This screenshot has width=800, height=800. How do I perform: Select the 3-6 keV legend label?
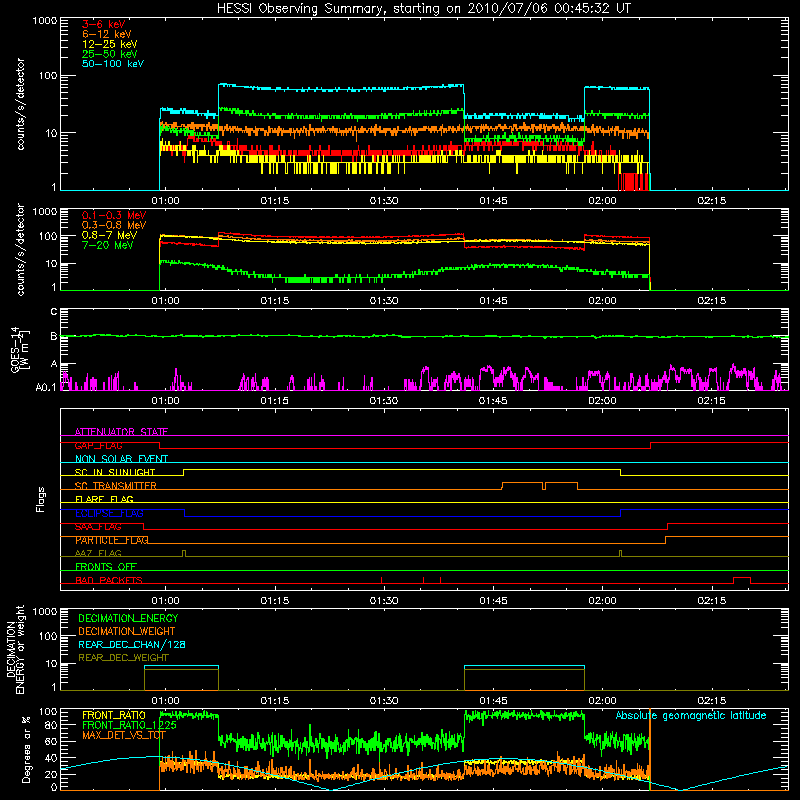click(104, 24)
